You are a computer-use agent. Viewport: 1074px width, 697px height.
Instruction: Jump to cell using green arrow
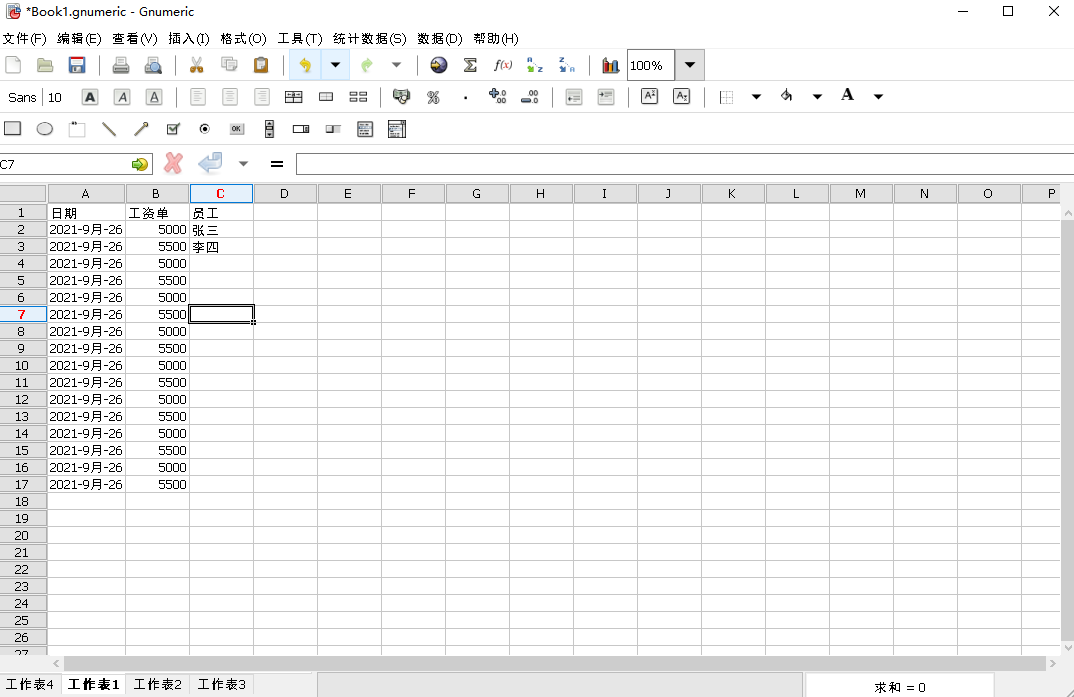pyautogui.click(x=140, y=164)
